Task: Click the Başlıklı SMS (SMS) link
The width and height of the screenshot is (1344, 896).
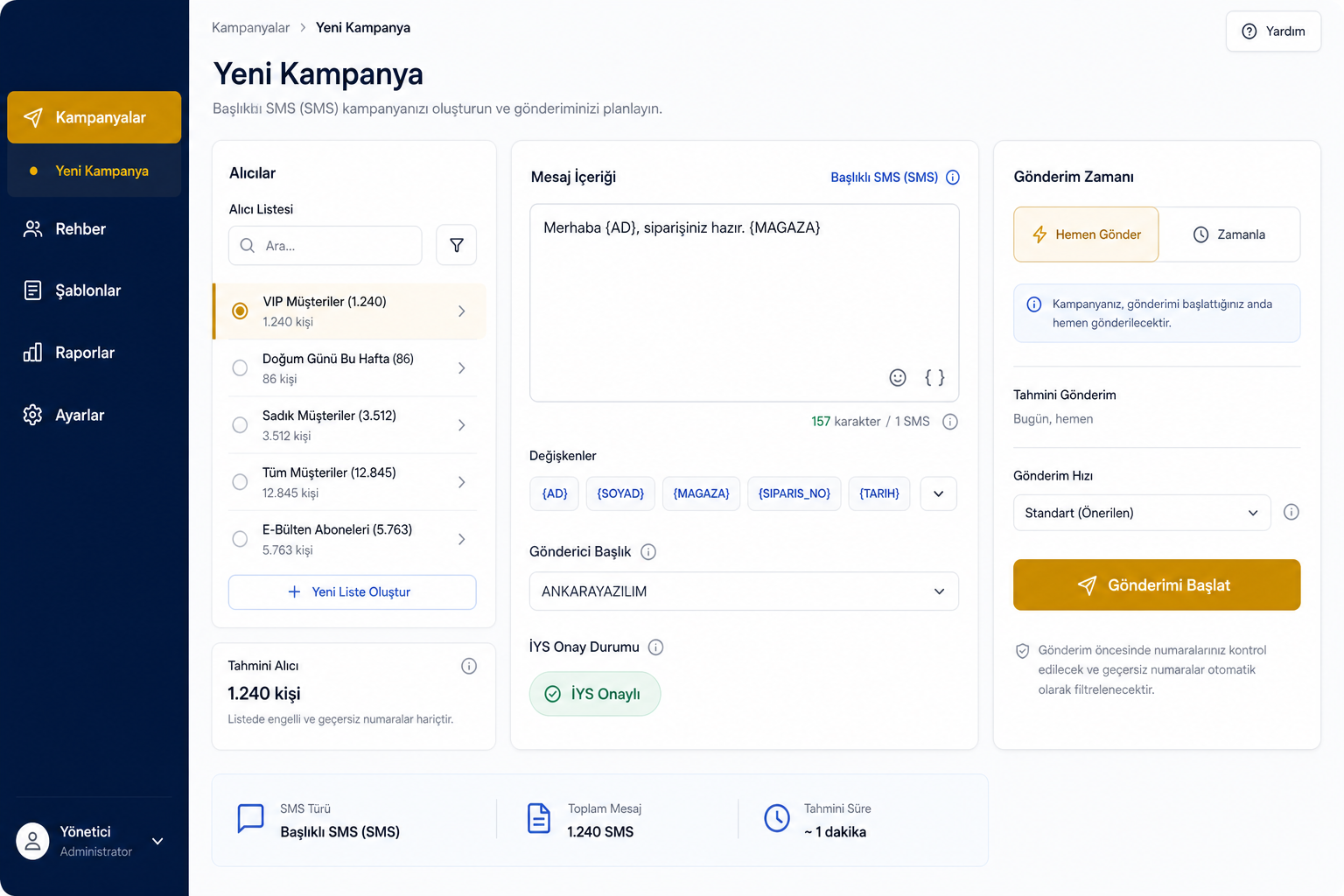Action: pyautogui.click(x=884, y=178)
